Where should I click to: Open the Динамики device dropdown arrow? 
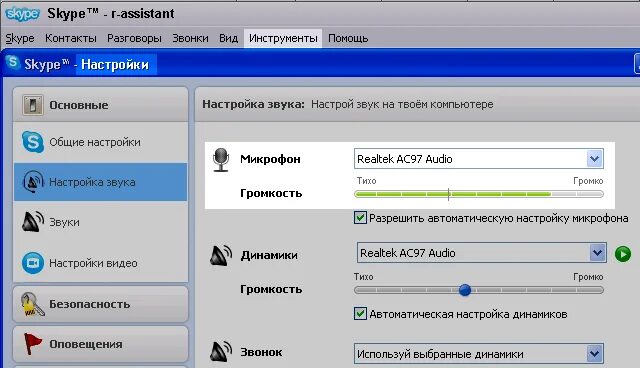coord(598,253)
